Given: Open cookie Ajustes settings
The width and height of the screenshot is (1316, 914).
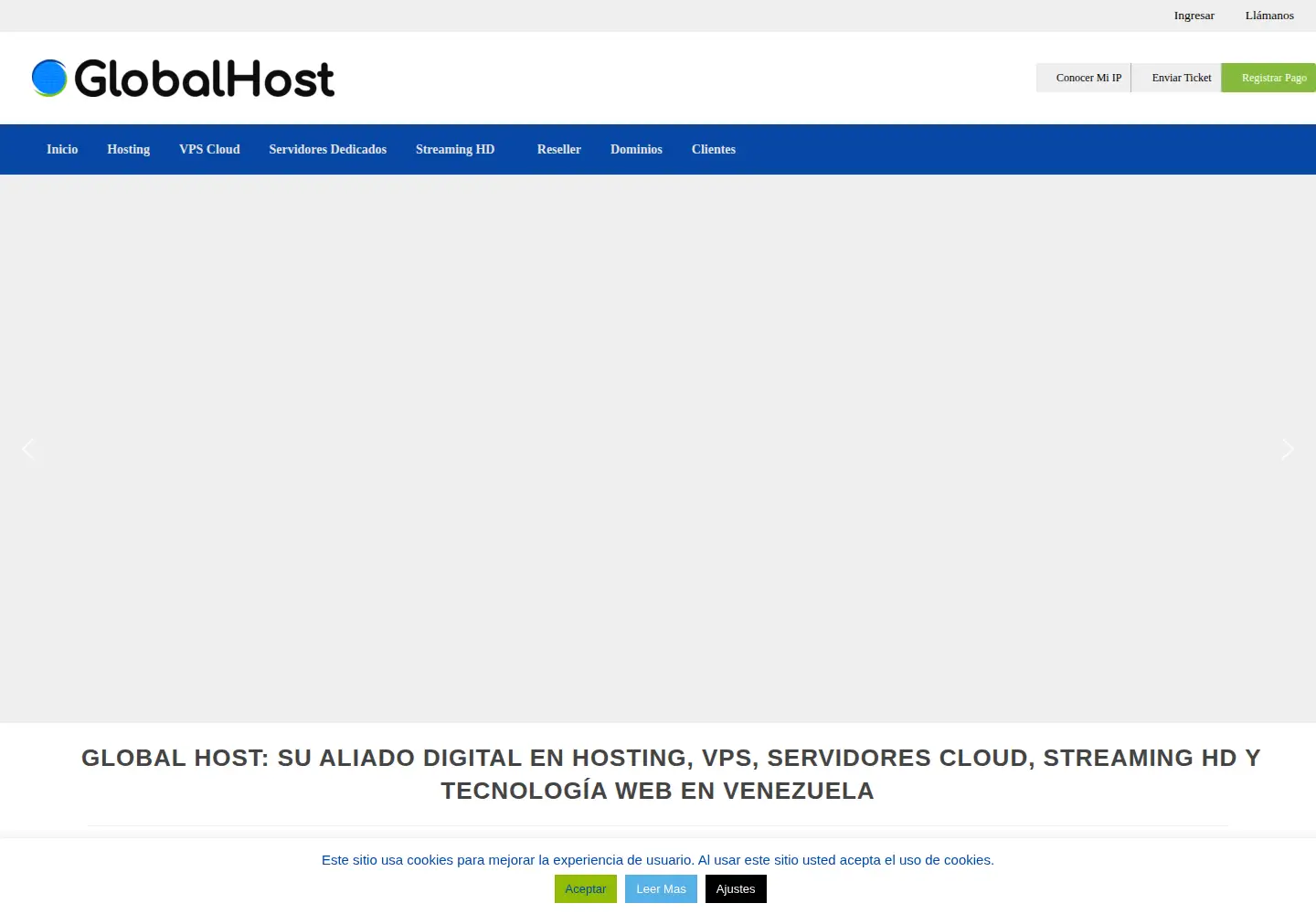Looking at the screenshot, I should (736, 888).
